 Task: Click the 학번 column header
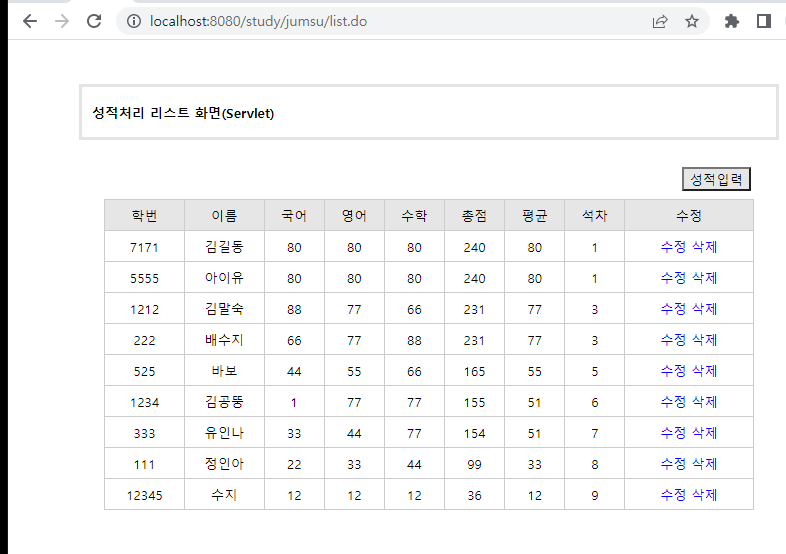144,216
